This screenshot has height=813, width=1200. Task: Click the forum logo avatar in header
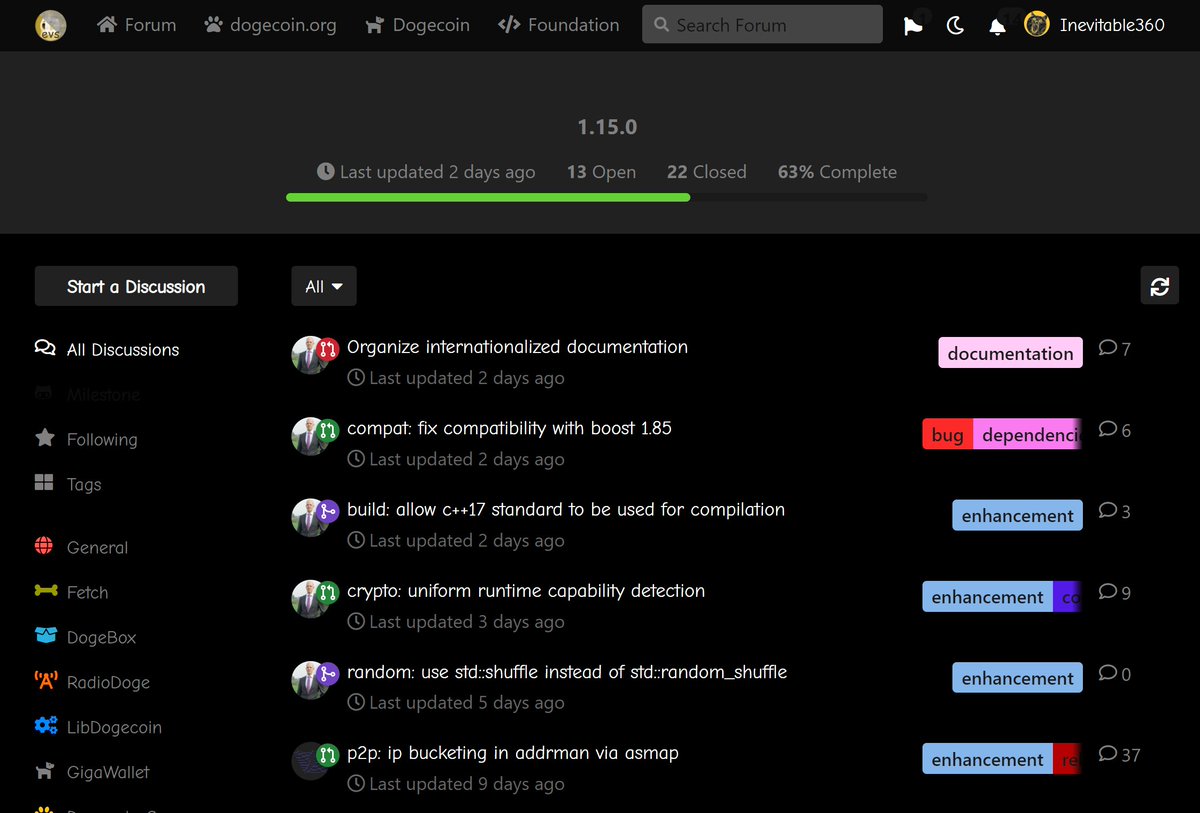click(50, 25)
